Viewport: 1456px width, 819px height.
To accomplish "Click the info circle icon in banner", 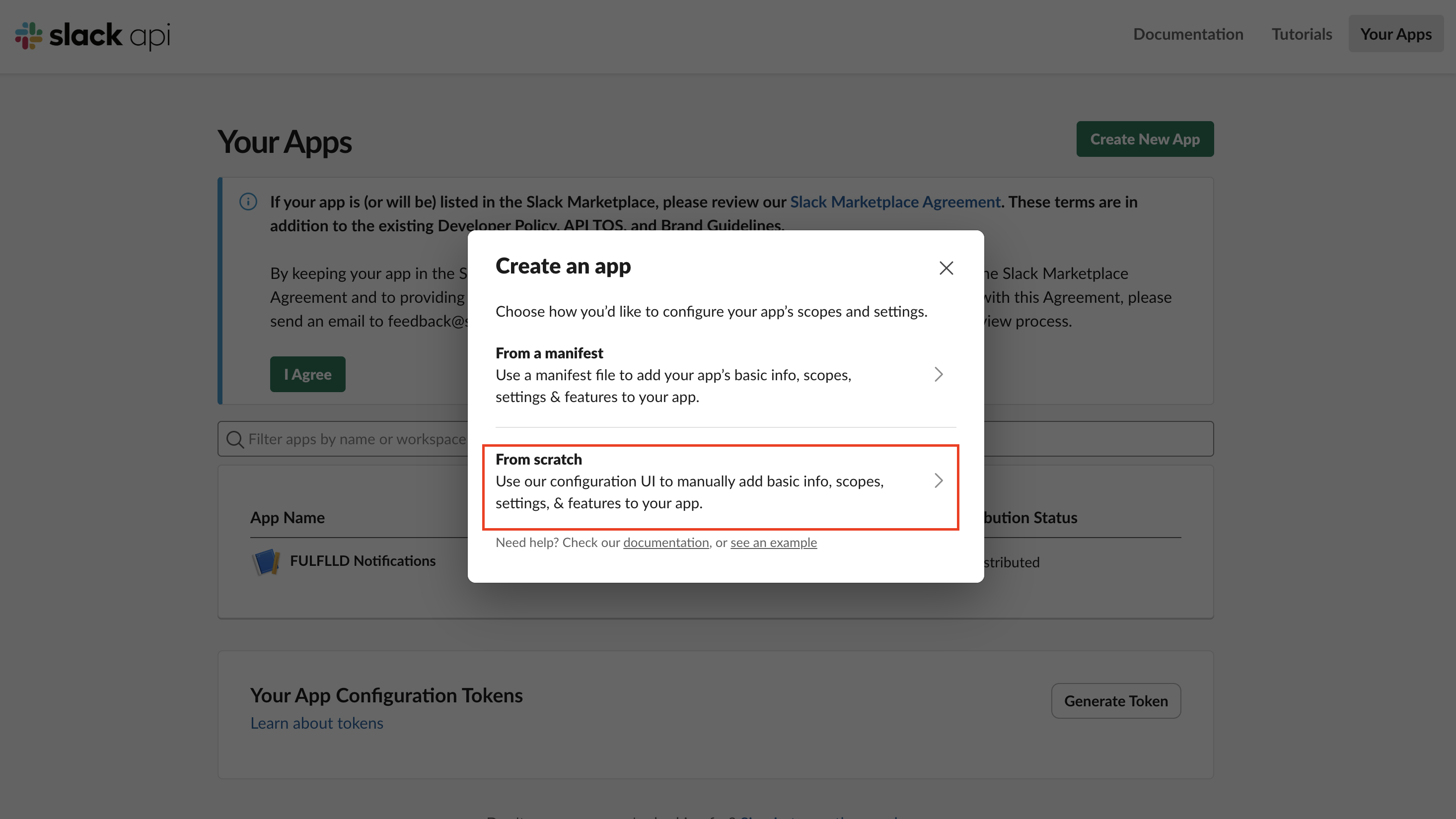I will click(248, 202).
